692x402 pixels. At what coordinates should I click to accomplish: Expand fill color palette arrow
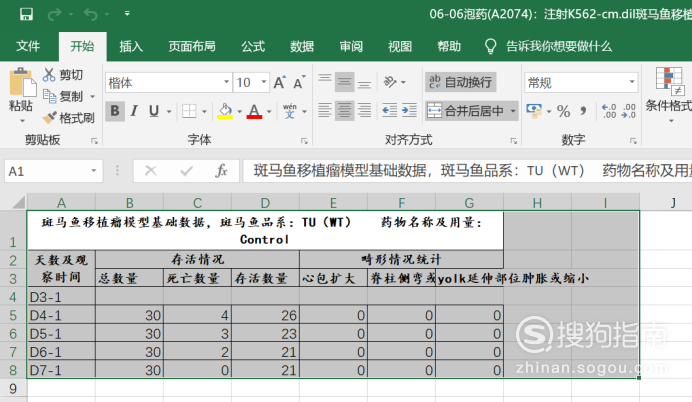240,111
